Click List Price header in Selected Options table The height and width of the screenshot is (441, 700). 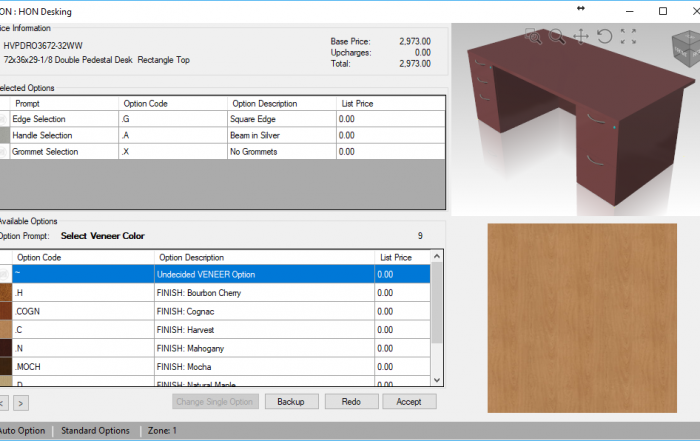tap(391, 104)
